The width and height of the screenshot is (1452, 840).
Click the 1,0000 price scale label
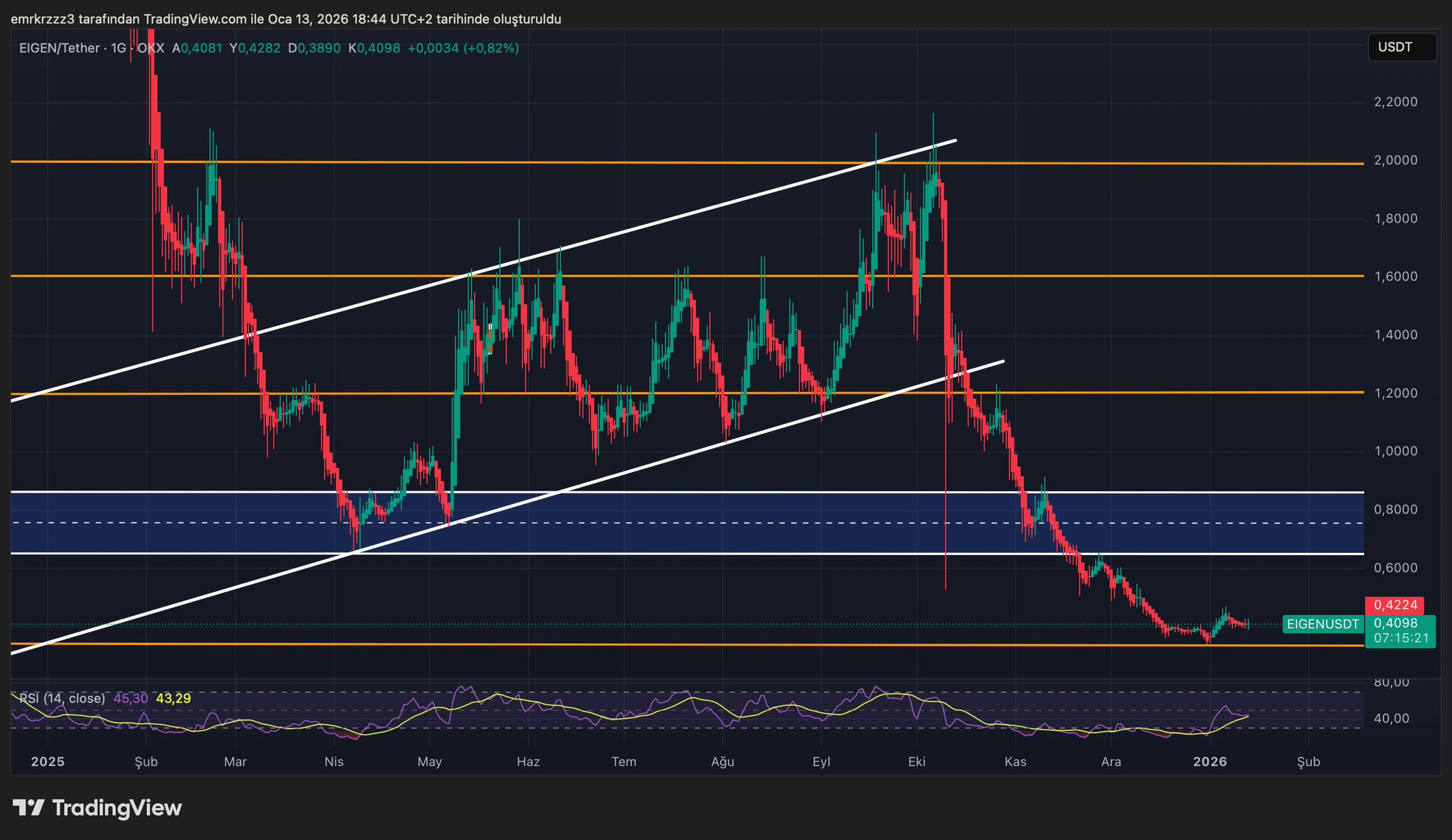pos(1395,452)
